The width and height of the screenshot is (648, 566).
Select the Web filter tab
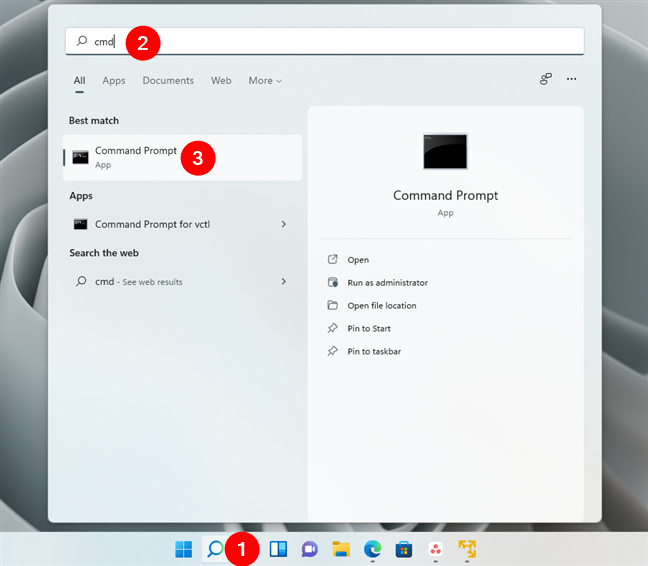pos(221,81)
